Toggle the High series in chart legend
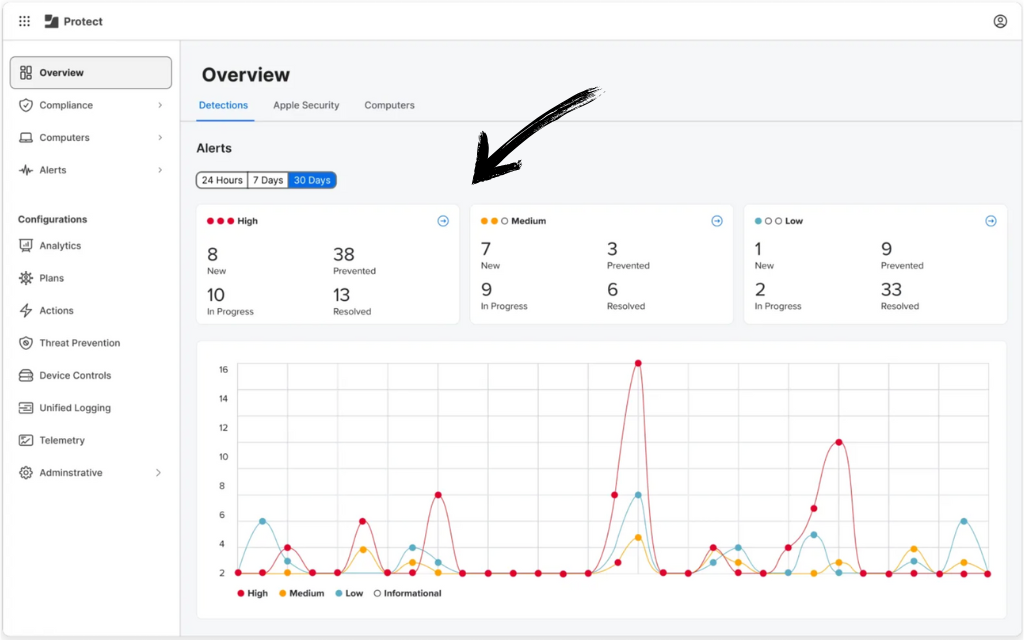This screenshot has height=640, width=1024. click(x=252, y=593)
